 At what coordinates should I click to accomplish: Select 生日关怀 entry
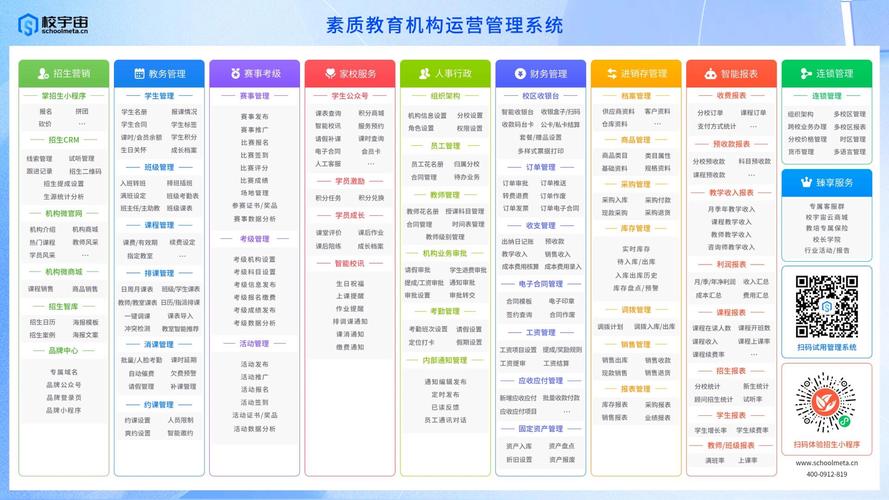(134, 150)
